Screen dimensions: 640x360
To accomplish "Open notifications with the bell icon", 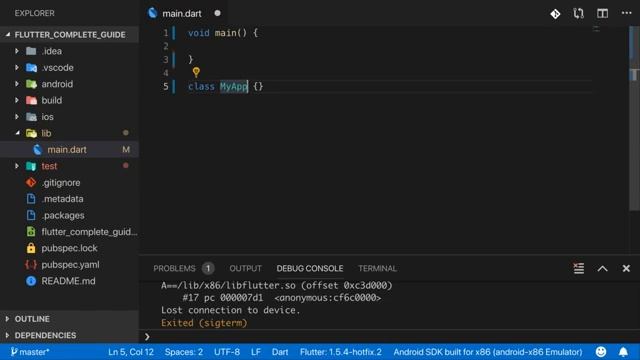I will 623,352.
